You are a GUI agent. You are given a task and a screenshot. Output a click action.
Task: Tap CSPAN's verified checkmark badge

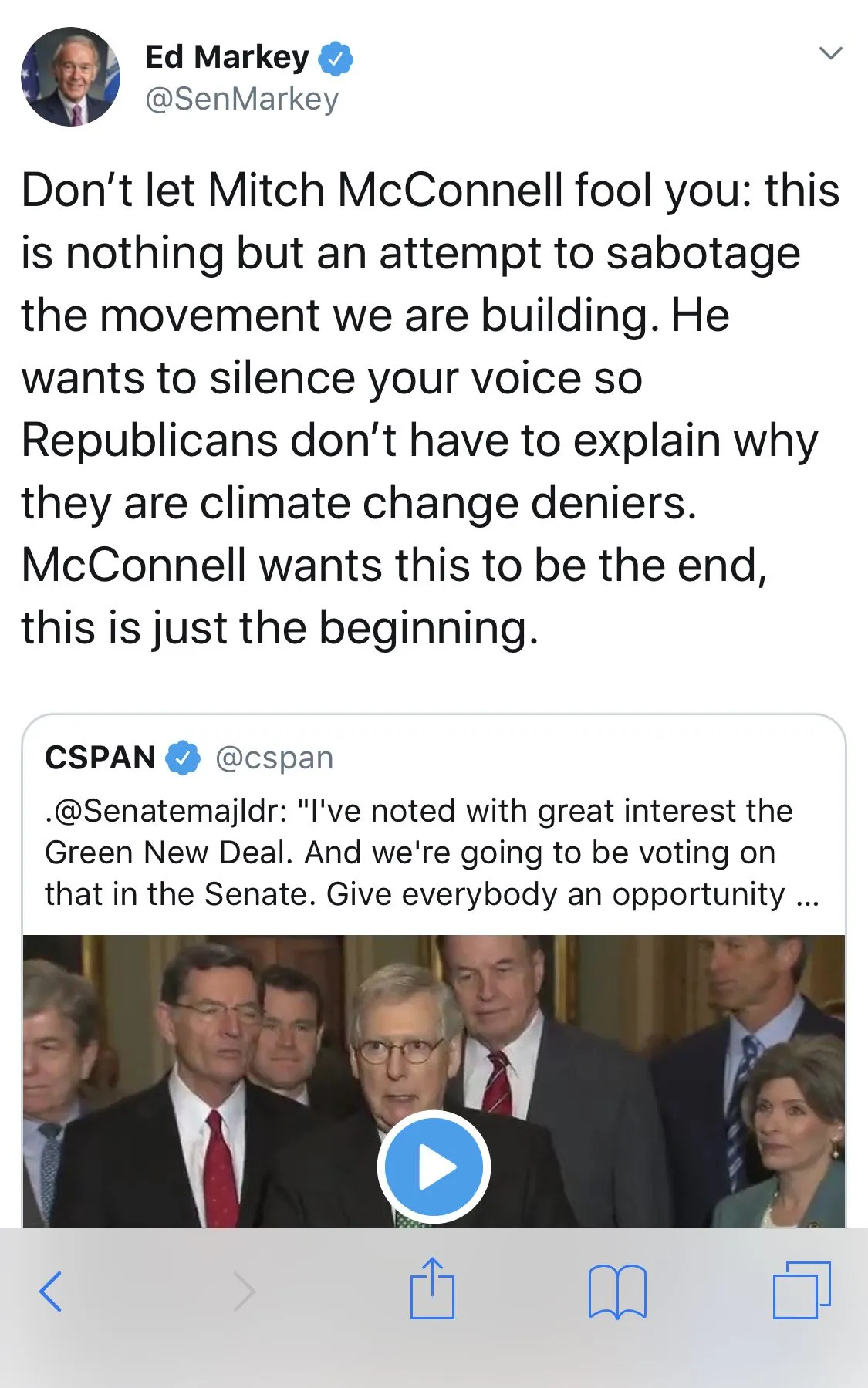click(x=184, y=758)
